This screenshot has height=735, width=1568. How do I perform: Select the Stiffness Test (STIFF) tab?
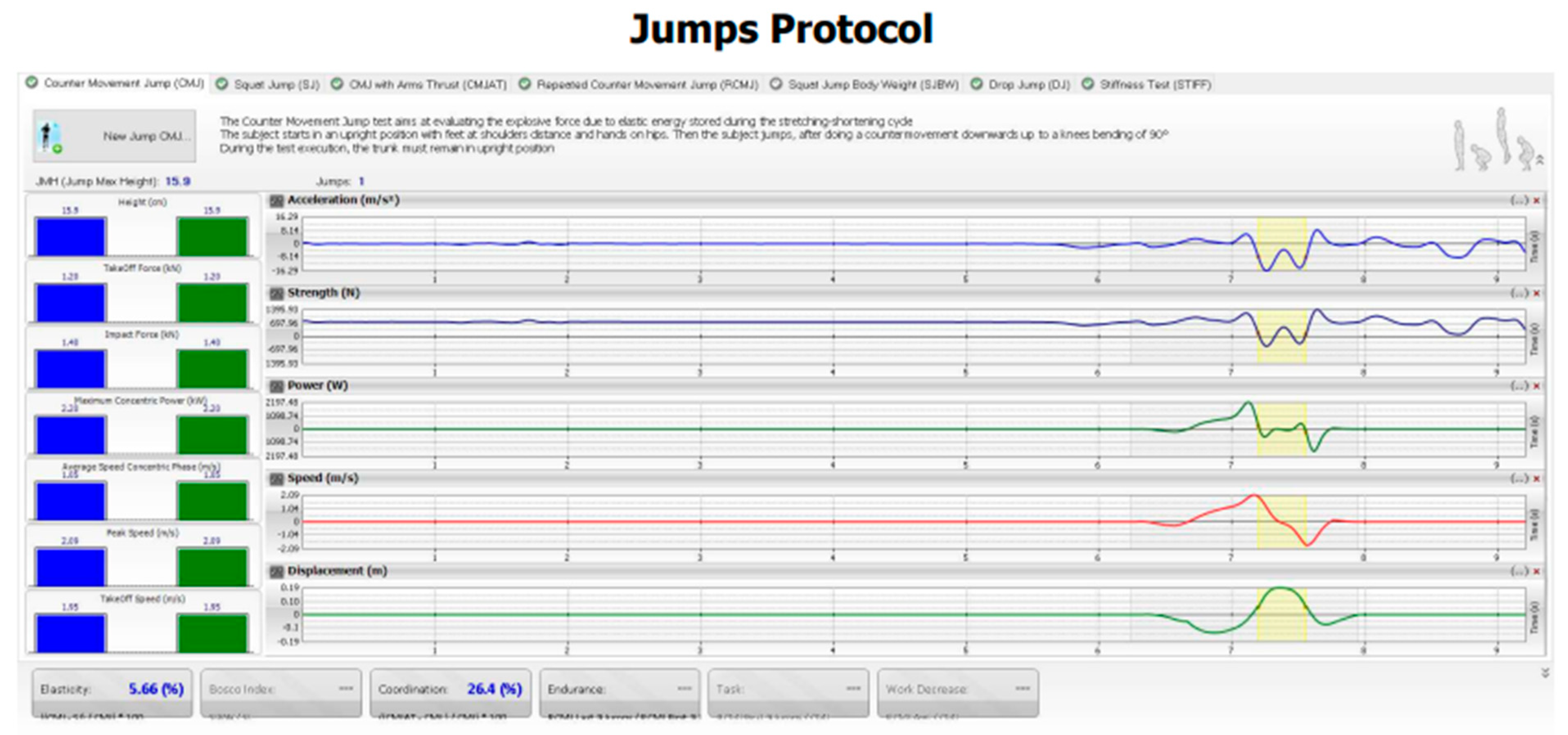click(x=1155, y=85)
